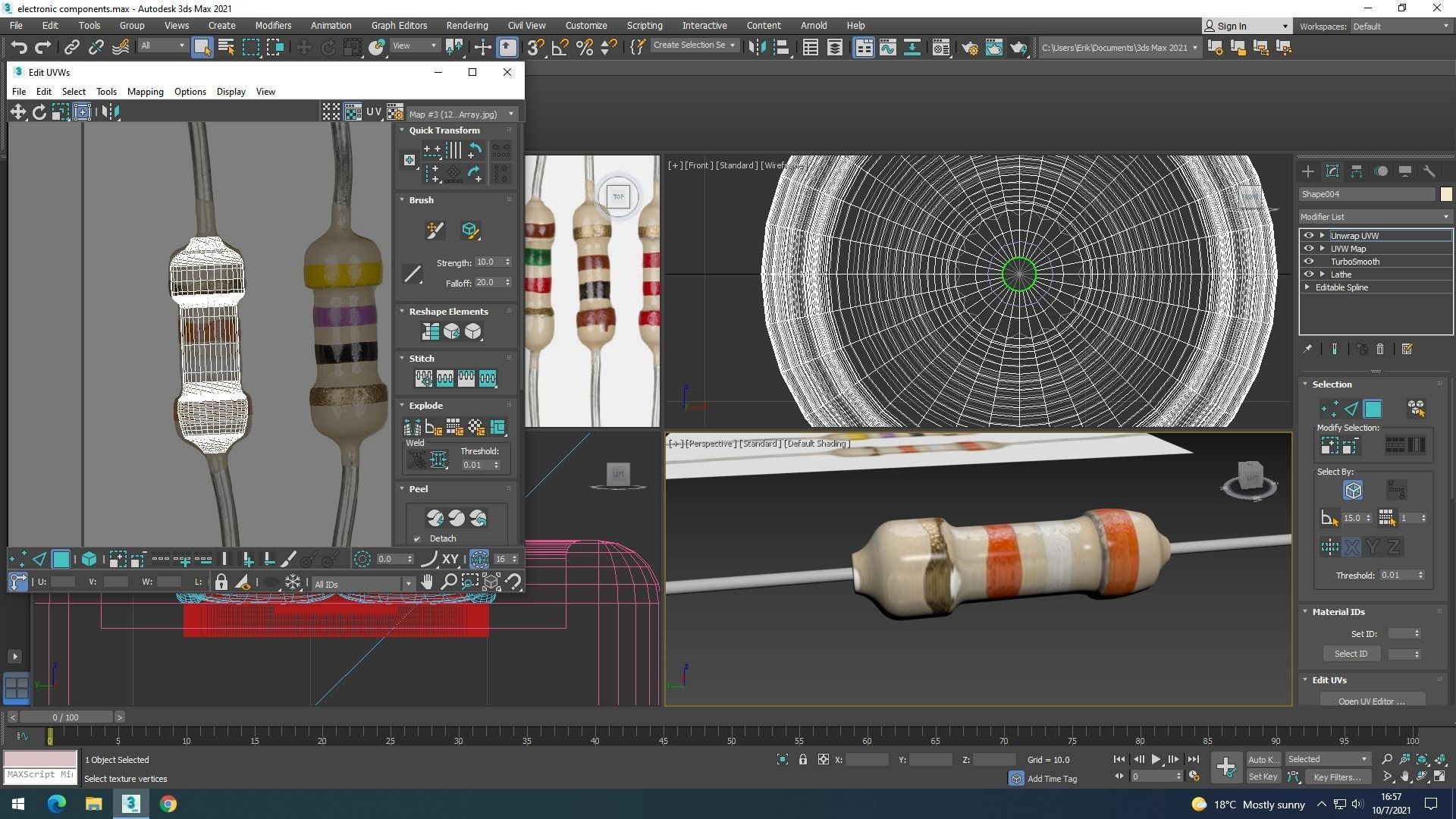Click the Weld Selected icon under Weld
Image resolution: width=1456 pixels, height=819 pixels.
coord(438,460)
